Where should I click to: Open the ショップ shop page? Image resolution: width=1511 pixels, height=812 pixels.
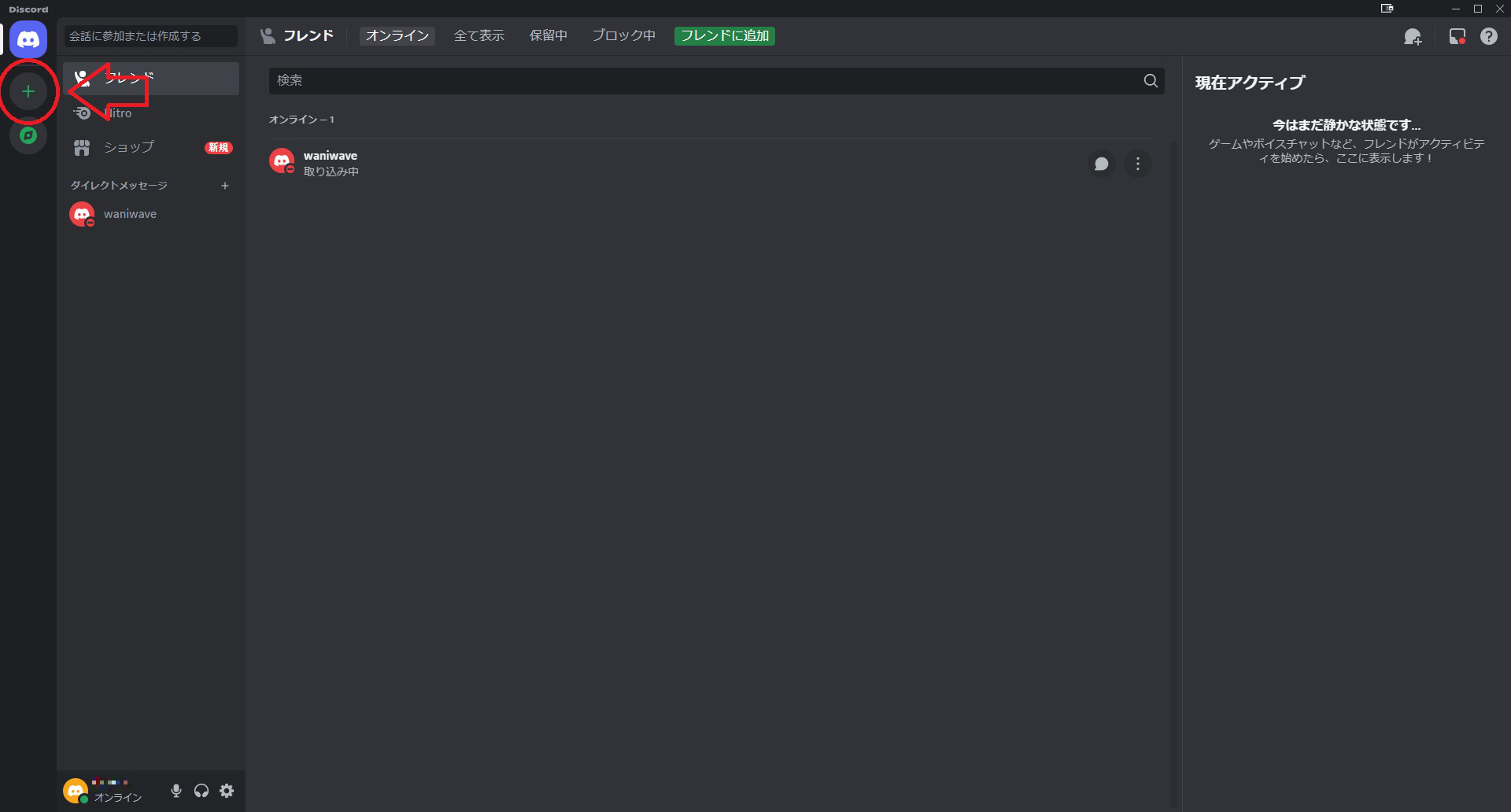coord(151,147)
